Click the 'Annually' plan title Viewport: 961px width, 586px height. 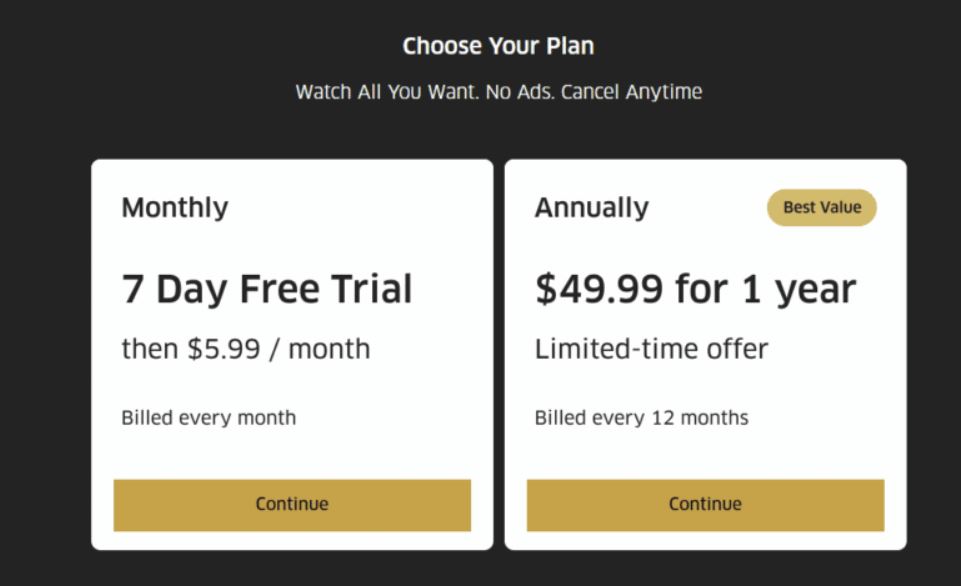(592, 207)
